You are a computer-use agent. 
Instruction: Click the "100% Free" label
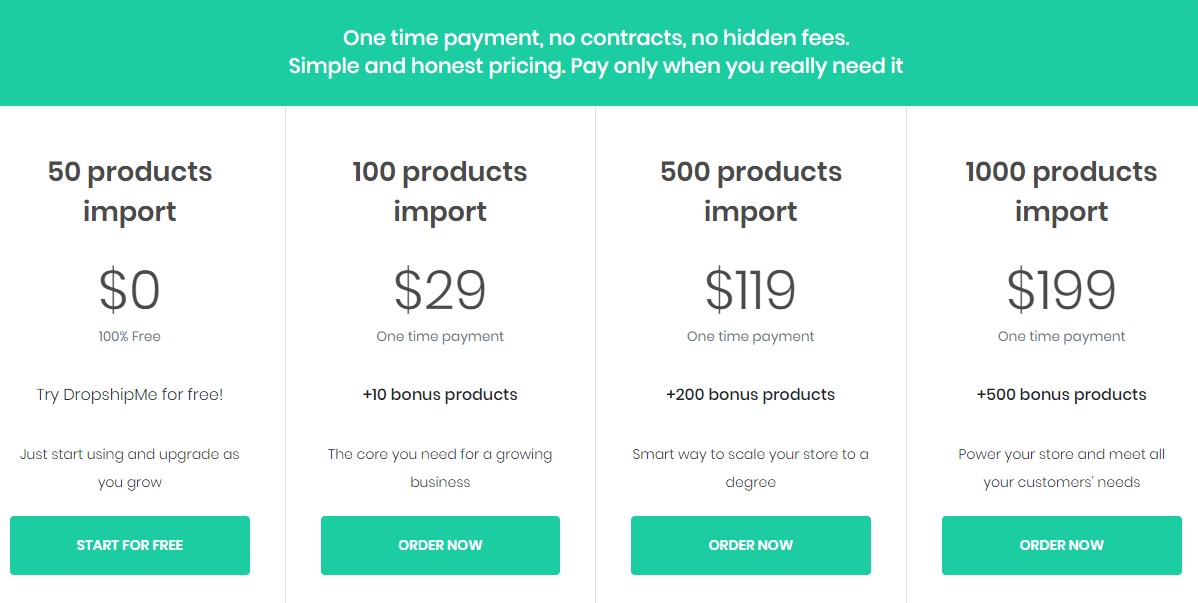pyautogui.click(x=130, y=336)
